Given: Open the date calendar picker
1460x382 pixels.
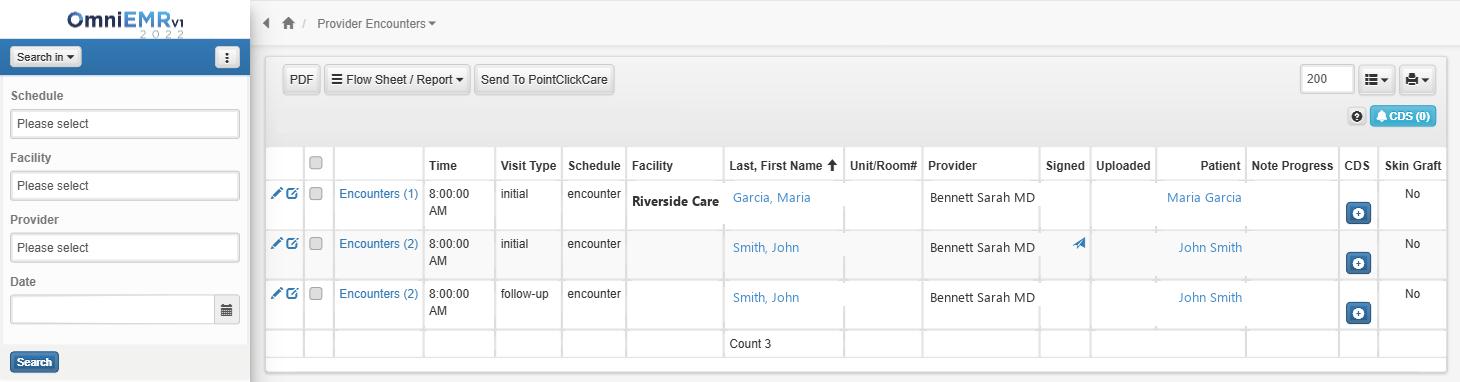Looking at the screenshot, I should coord(227,310).
